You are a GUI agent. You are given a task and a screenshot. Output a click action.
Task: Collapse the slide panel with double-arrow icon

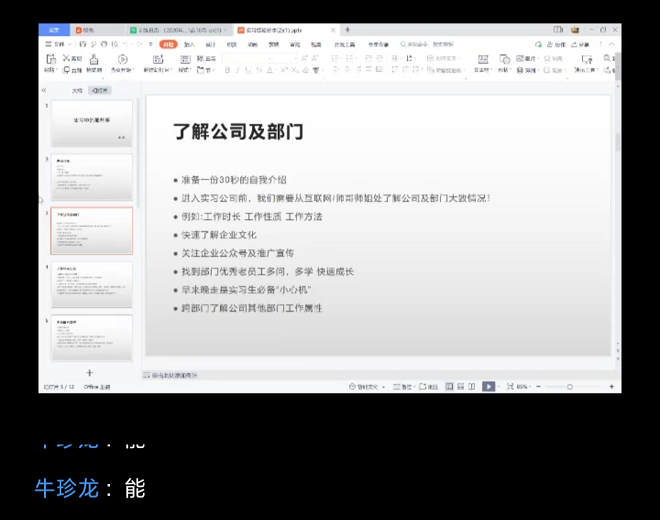coord(44,90)
